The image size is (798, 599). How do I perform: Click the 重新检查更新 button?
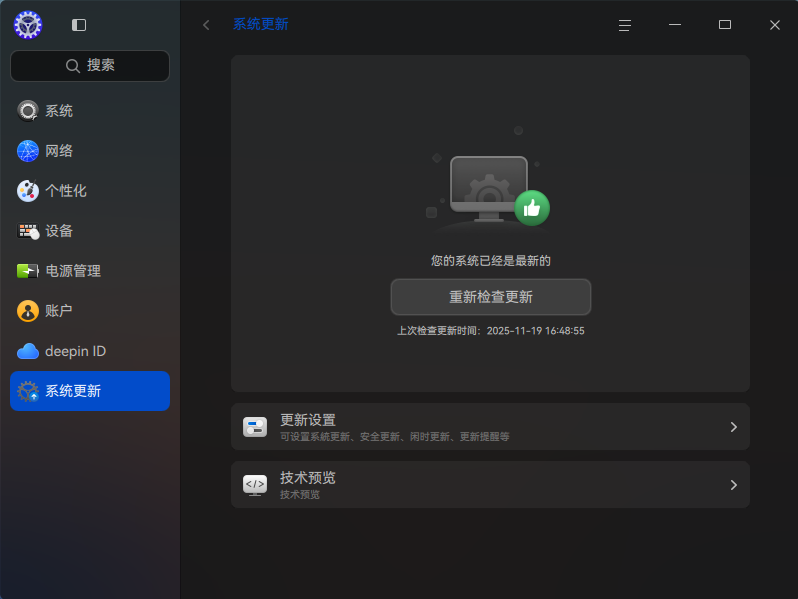pyautogui.click(x=491, y=297)
